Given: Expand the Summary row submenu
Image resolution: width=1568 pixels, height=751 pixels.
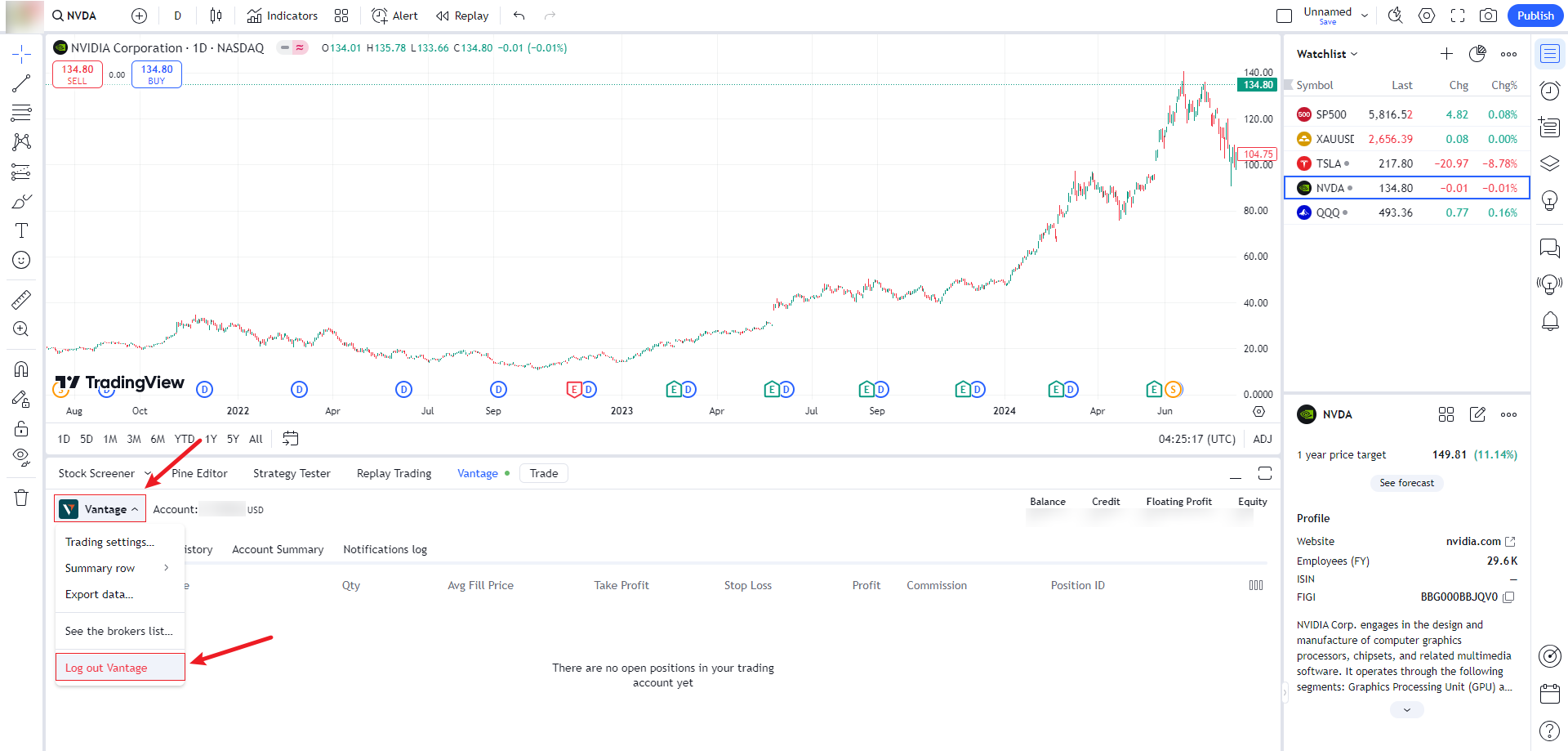Looking at the screenshot, I should click(x=118, y=568).
